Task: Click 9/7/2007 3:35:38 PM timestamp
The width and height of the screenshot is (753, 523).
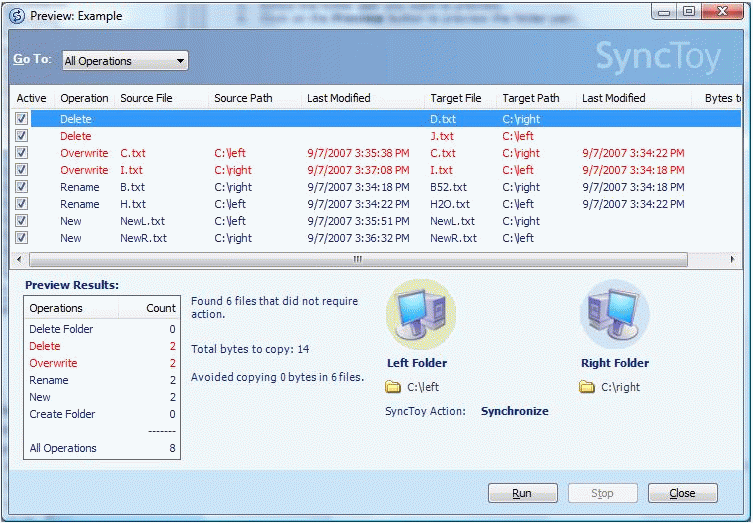Action: coord(358,153)
